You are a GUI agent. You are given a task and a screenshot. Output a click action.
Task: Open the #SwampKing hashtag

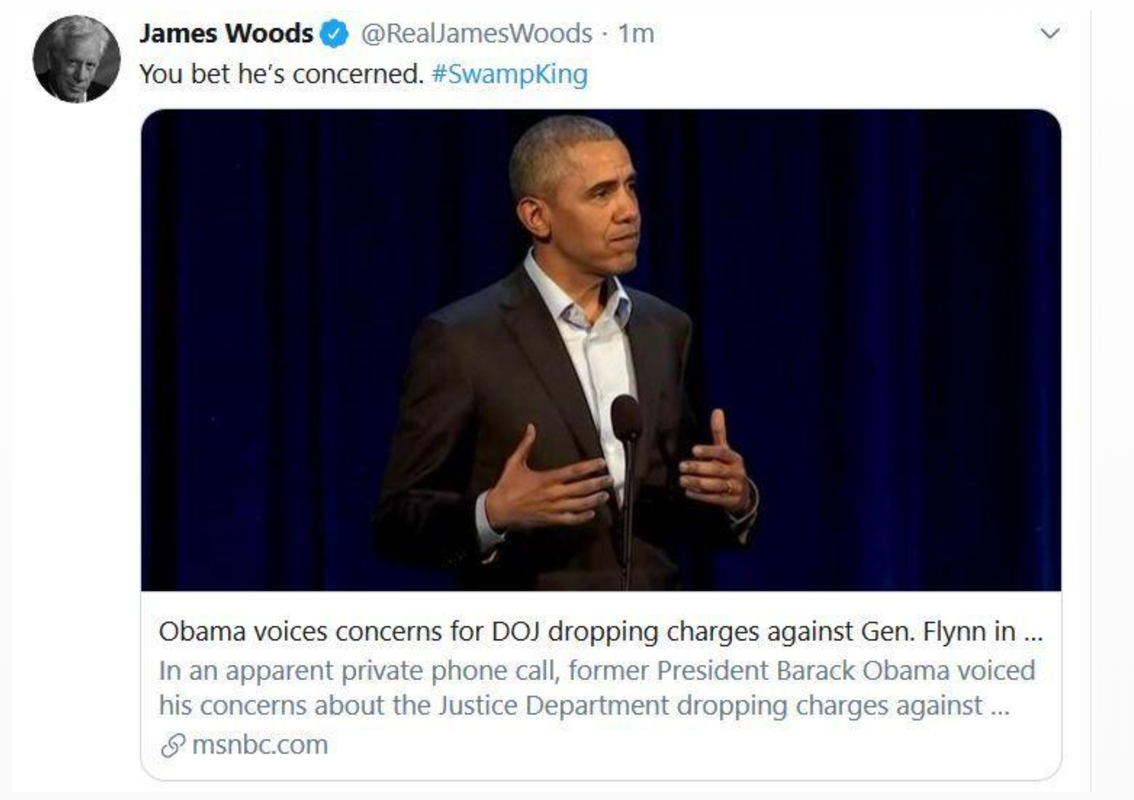point(510,75)
